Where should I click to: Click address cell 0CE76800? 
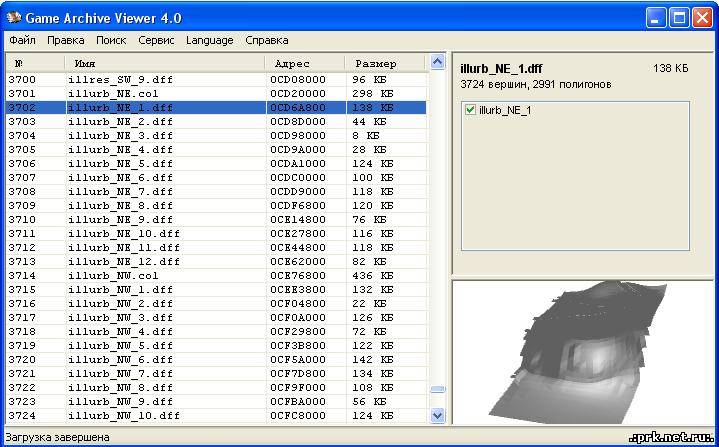[298, 276]
